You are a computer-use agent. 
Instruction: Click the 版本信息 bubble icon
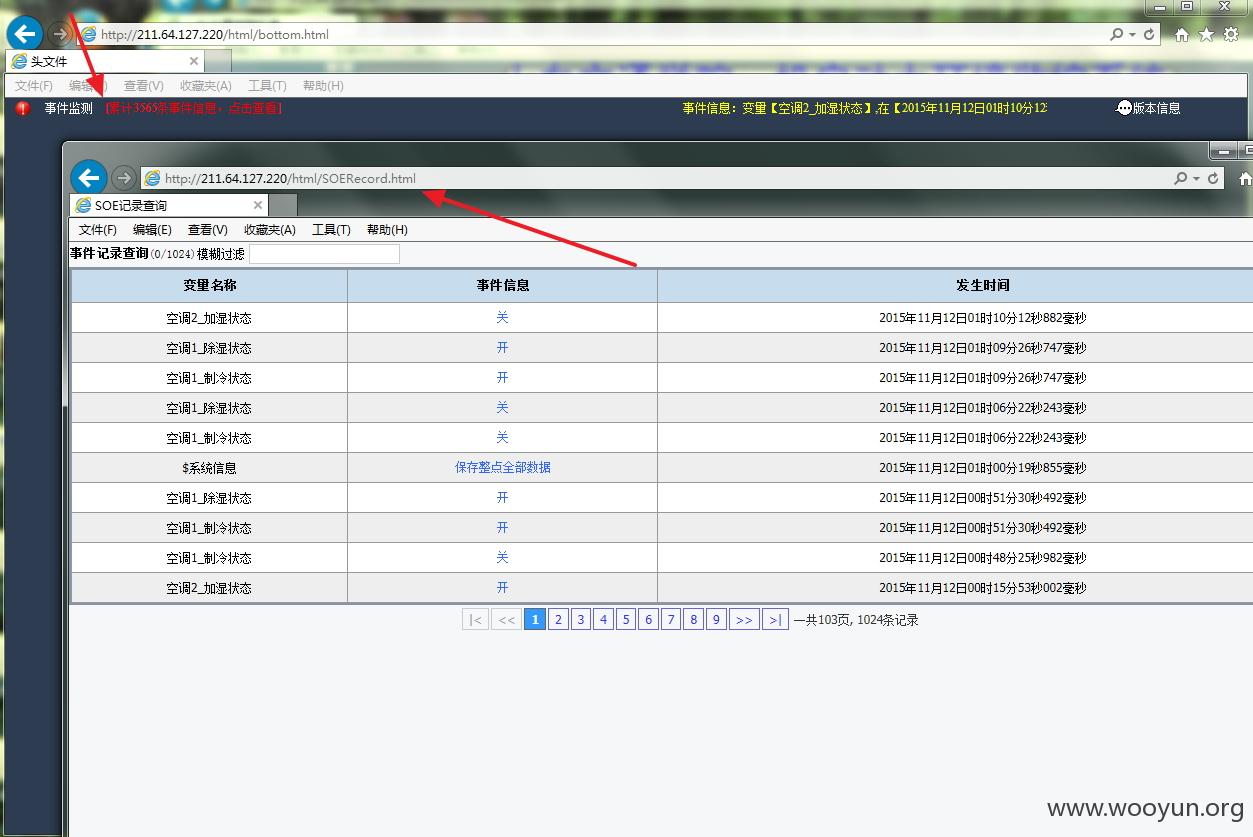coord(1124,108)
